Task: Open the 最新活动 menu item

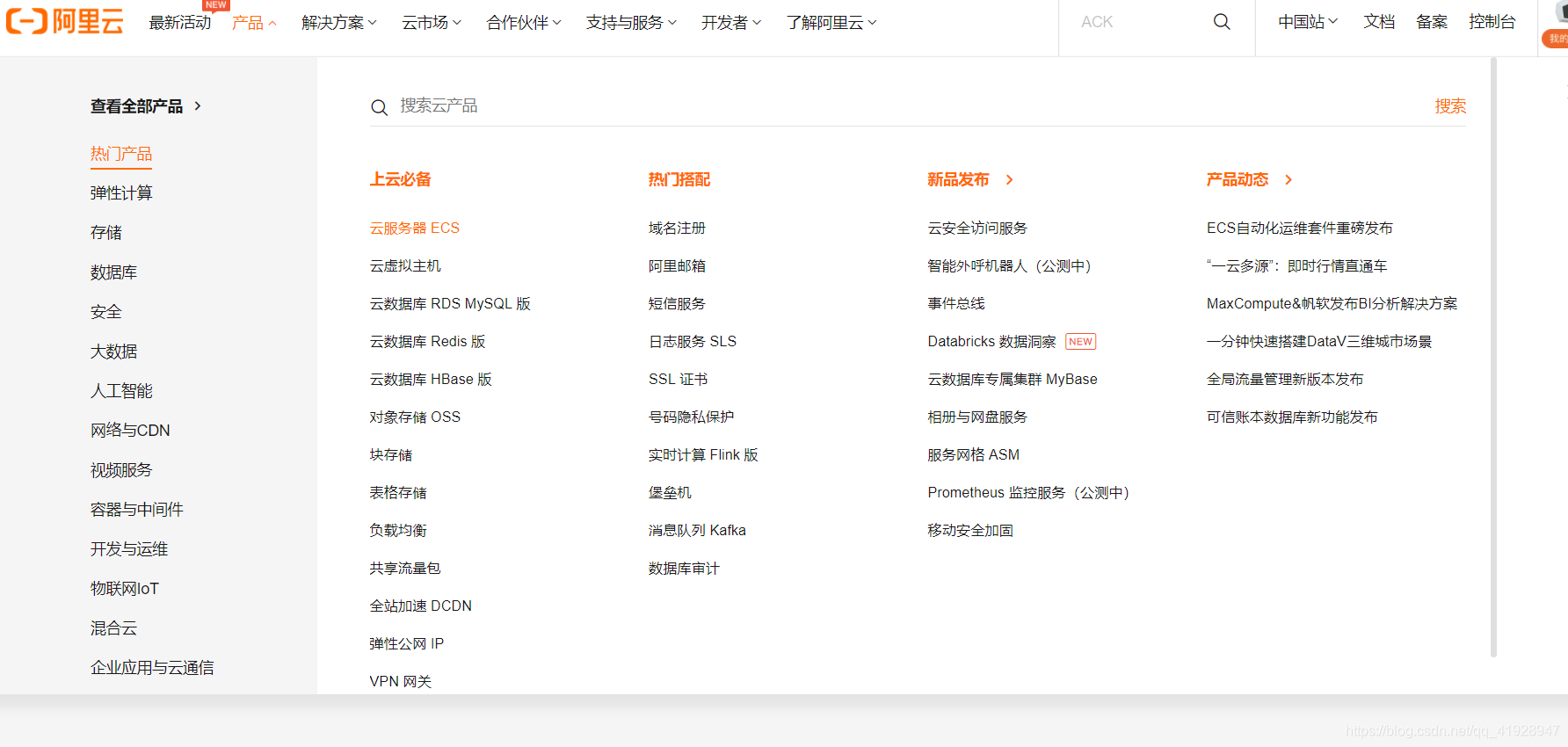Action: pyautogui.click(x=180, y=23)
